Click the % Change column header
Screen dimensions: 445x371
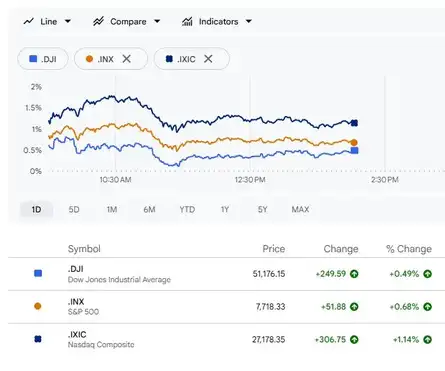tap(409, 249)
